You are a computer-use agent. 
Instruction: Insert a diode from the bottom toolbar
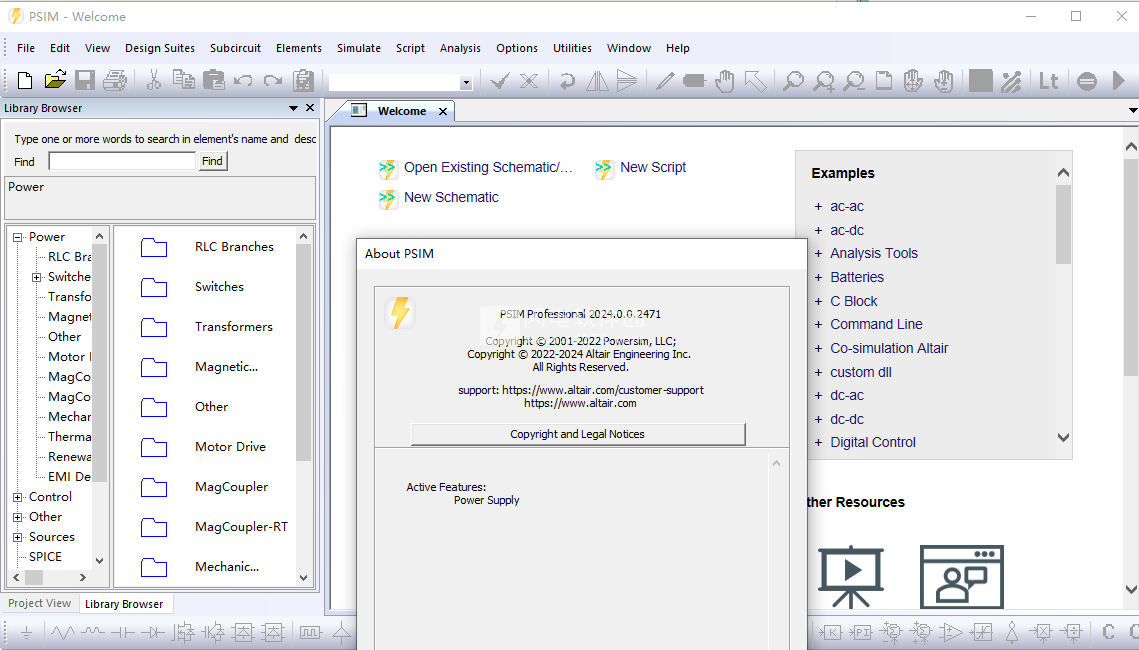tap(153, 633)
